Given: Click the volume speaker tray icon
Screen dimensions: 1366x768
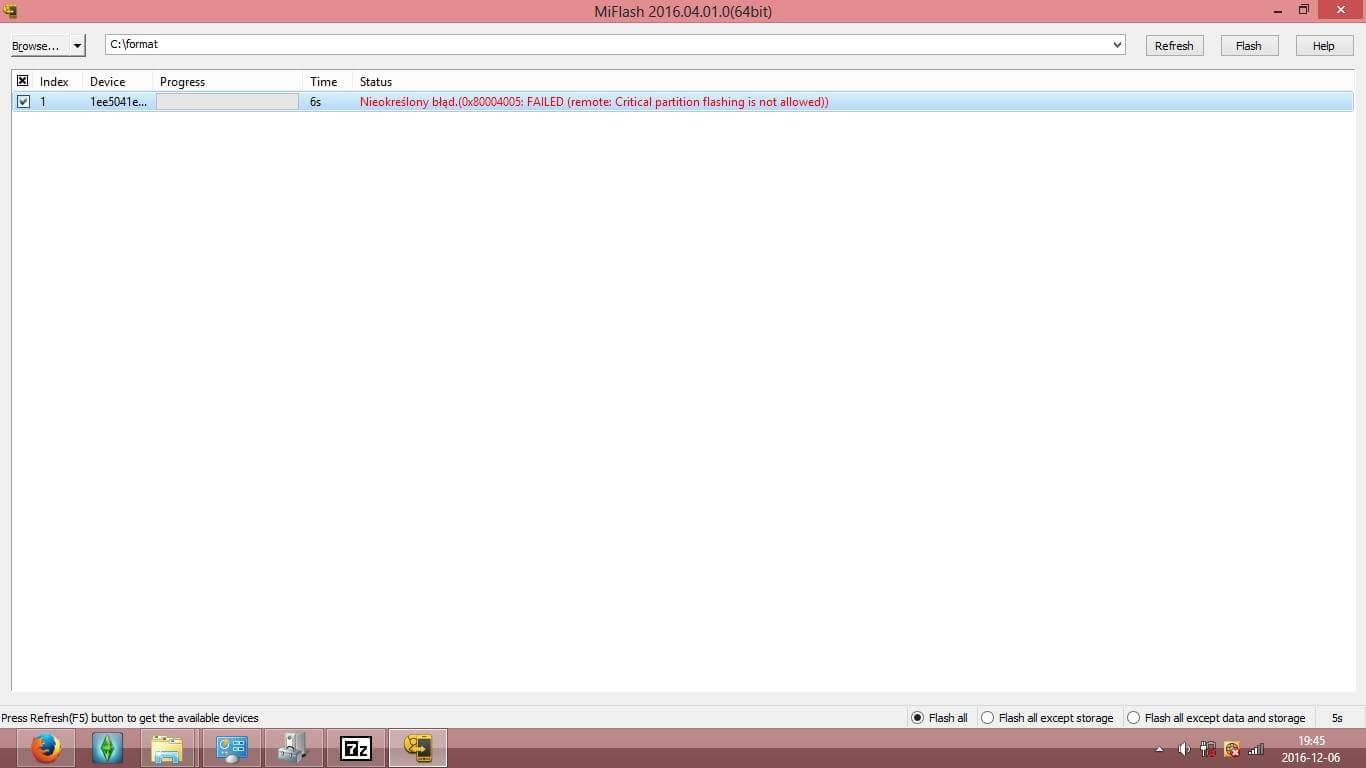Looking at the screenshot, I should click(1184, 749).
